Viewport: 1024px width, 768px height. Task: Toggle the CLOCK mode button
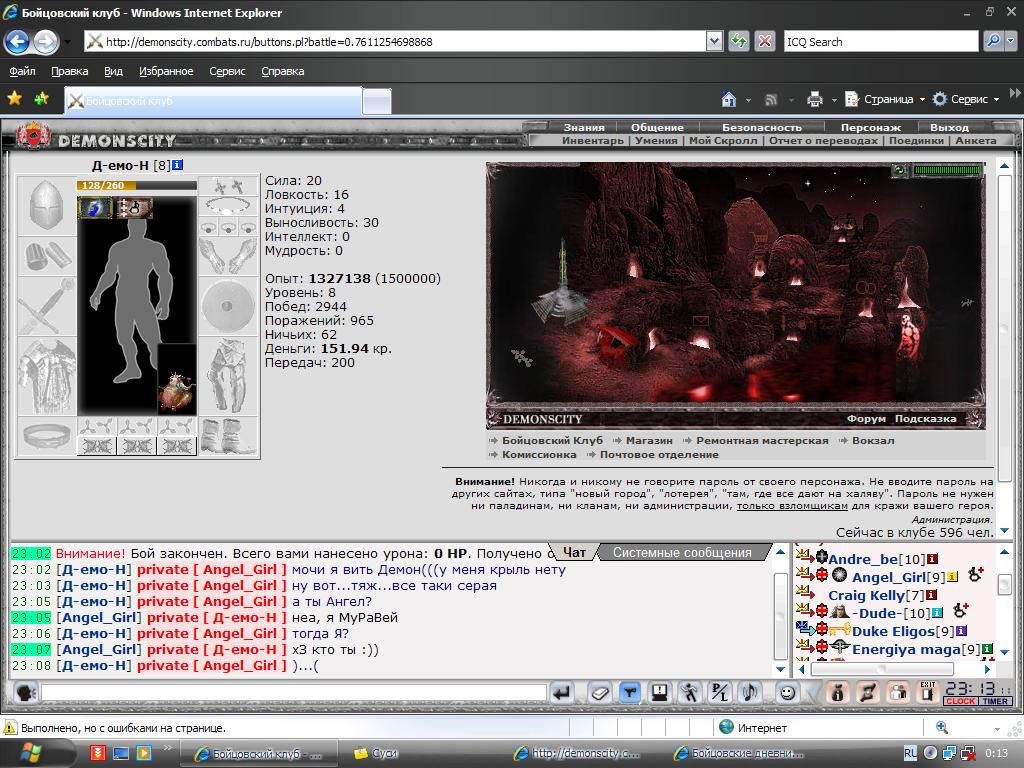tap(960, 701)
